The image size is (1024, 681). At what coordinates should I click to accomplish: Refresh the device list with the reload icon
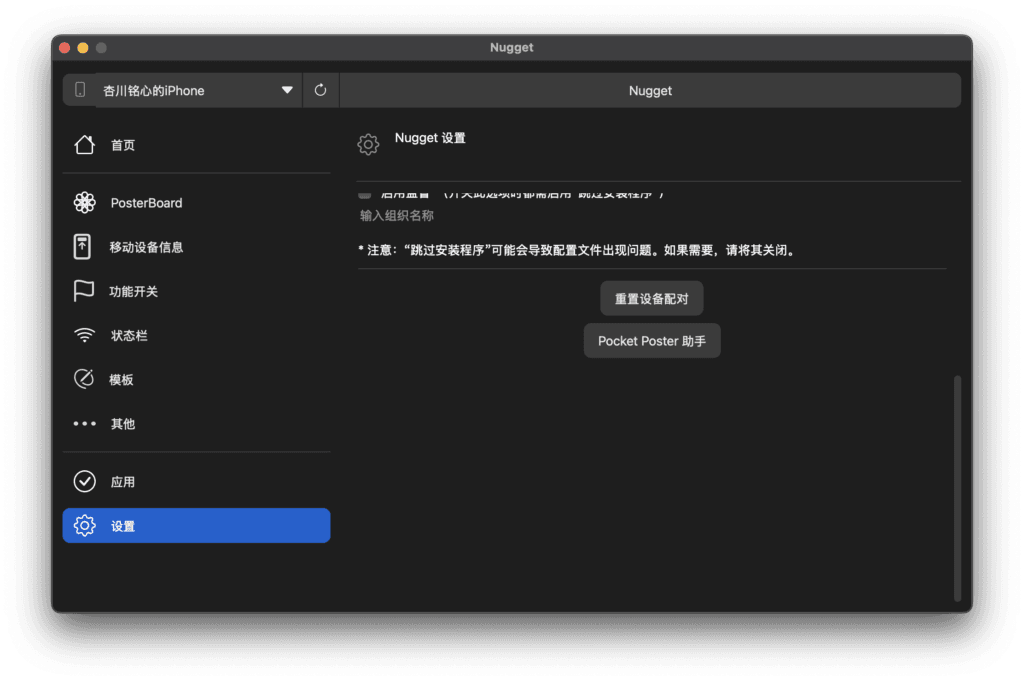pyautogui.click(x=319, y=89)
